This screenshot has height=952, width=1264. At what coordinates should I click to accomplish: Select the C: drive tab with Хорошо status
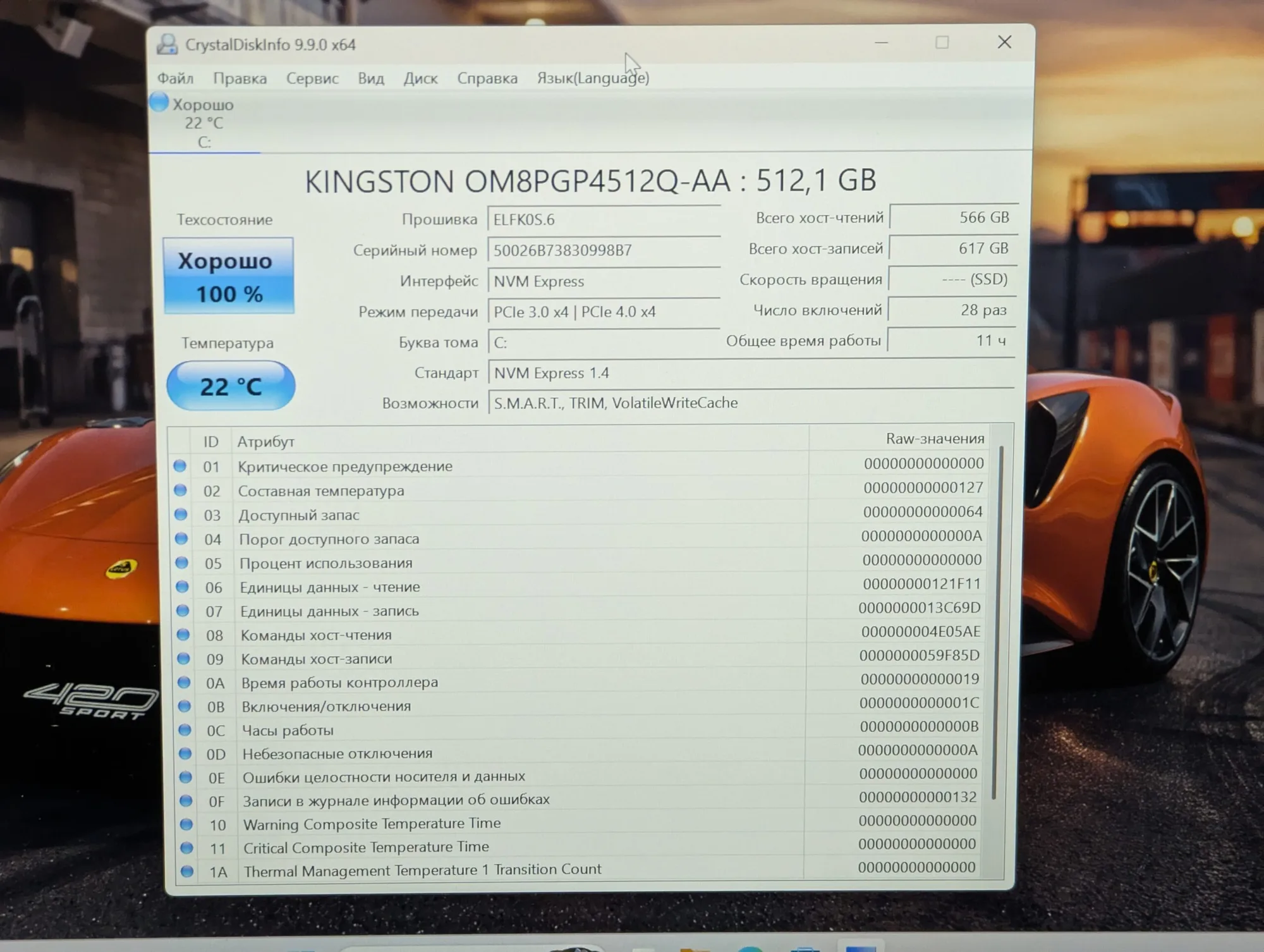tap(204, 123)
